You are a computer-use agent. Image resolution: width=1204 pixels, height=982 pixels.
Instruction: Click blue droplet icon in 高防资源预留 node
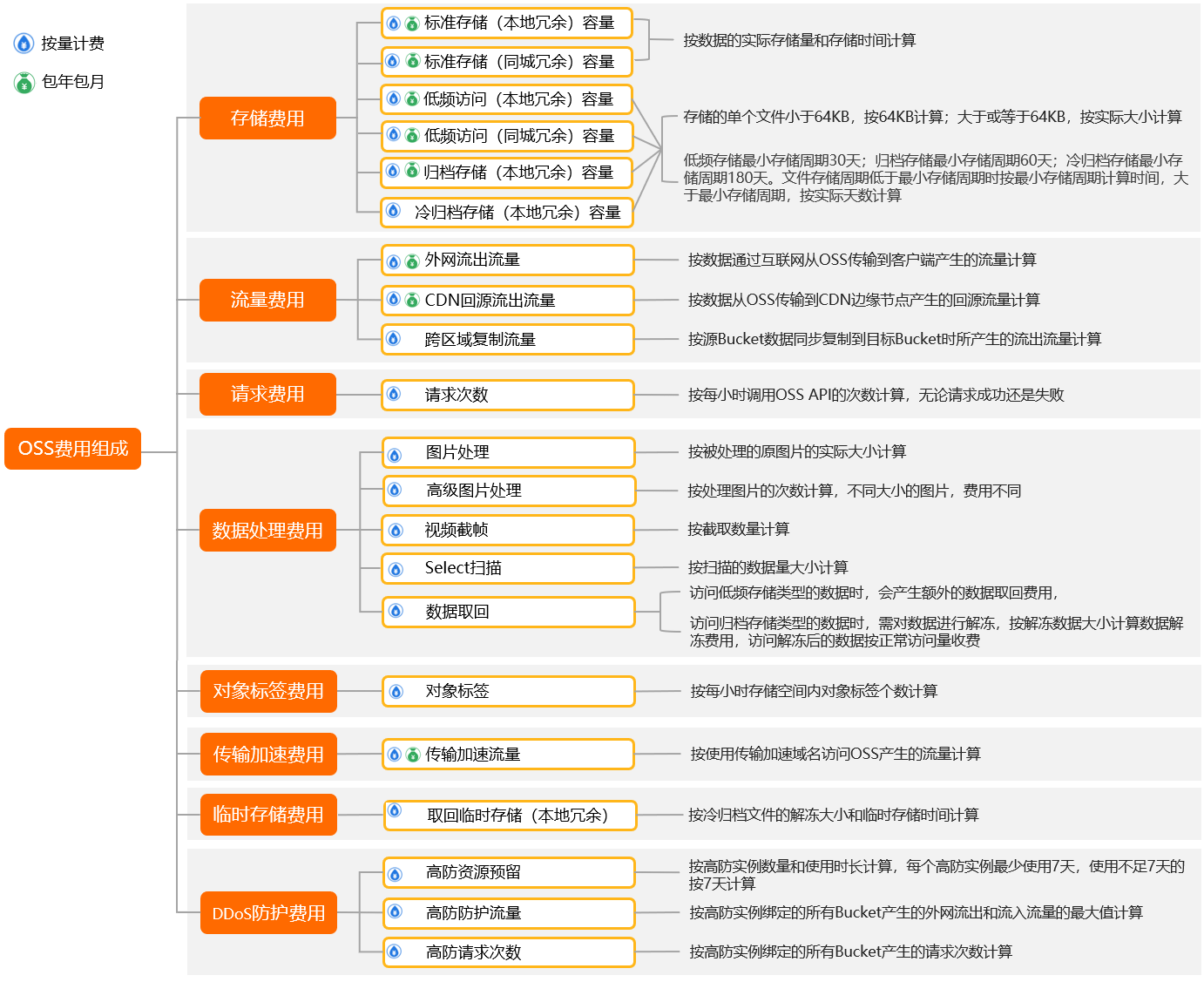395,874
